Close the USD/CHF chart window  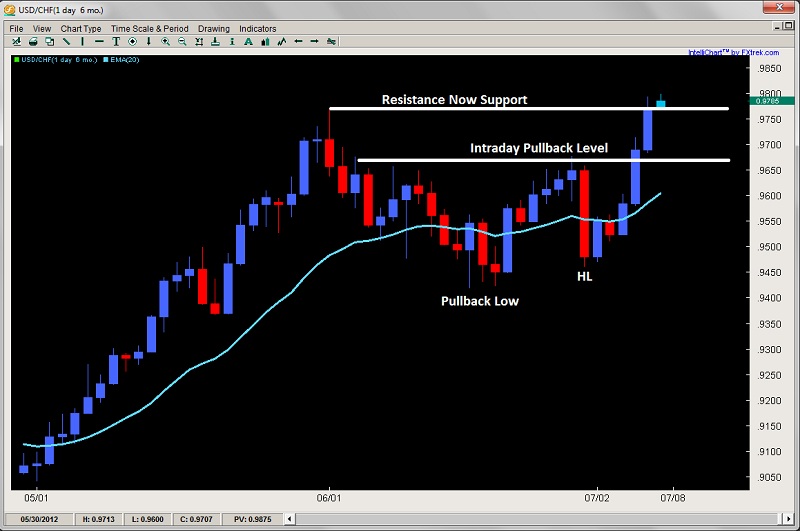click(779, 8)
